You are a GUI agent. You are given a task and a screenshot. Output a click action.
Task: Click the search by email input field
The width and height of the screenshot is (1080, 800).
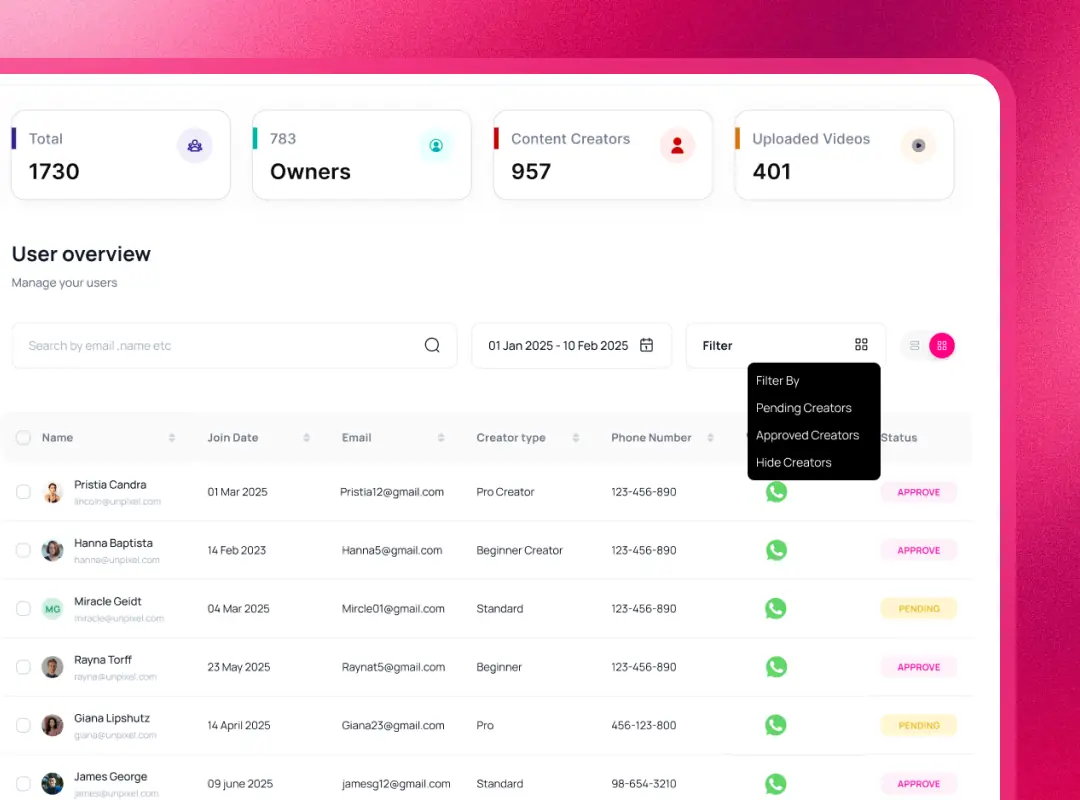pyautogui.click(x=234, y=345)
